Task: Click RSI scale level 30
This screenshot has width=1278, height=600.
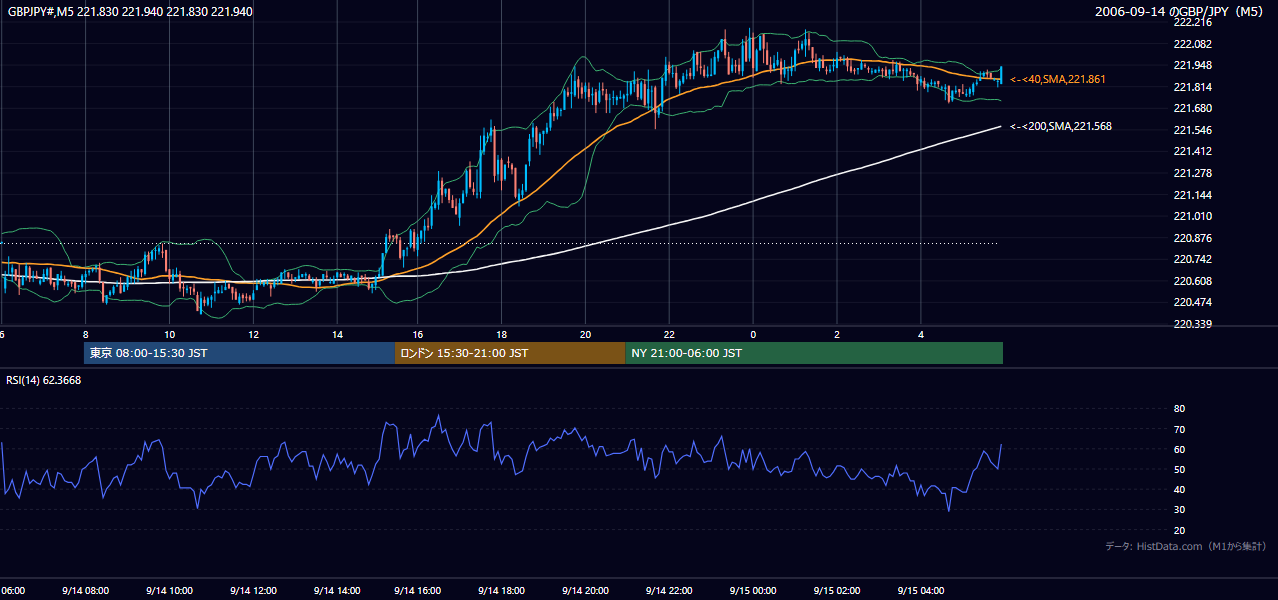Action: tap(1179, 510)
